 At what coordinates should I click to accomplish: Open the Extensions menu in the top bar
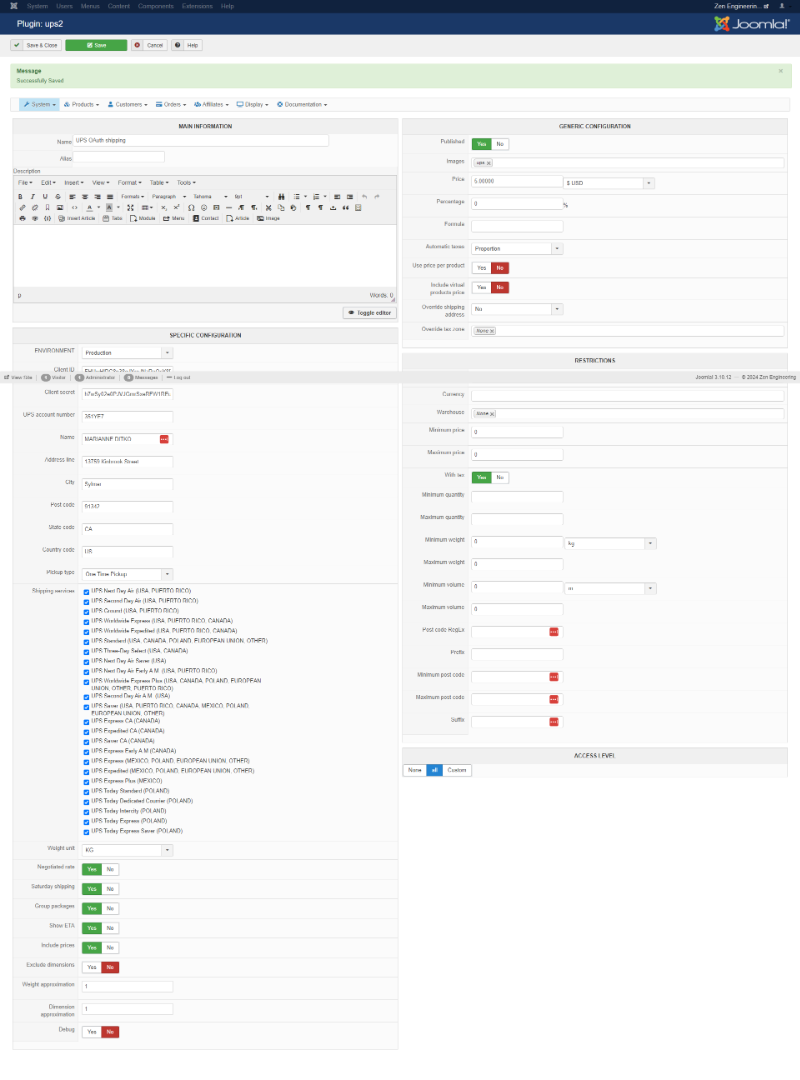197,6
